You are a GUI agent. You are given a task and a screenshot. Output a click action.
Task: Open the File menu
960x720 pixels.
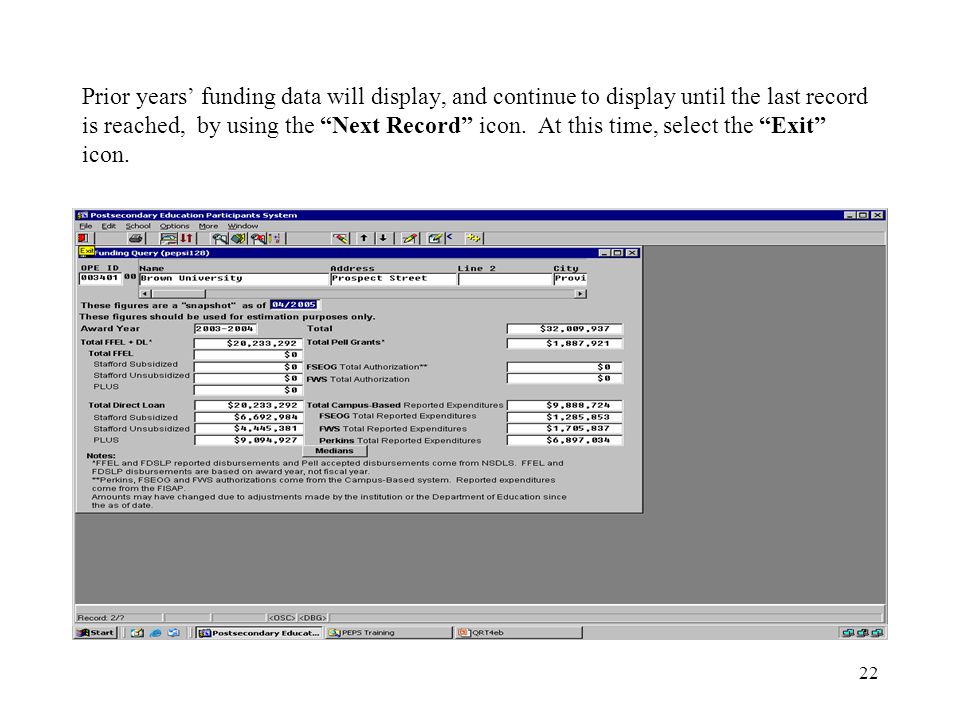pyautogui.click(x=86, y=226)
